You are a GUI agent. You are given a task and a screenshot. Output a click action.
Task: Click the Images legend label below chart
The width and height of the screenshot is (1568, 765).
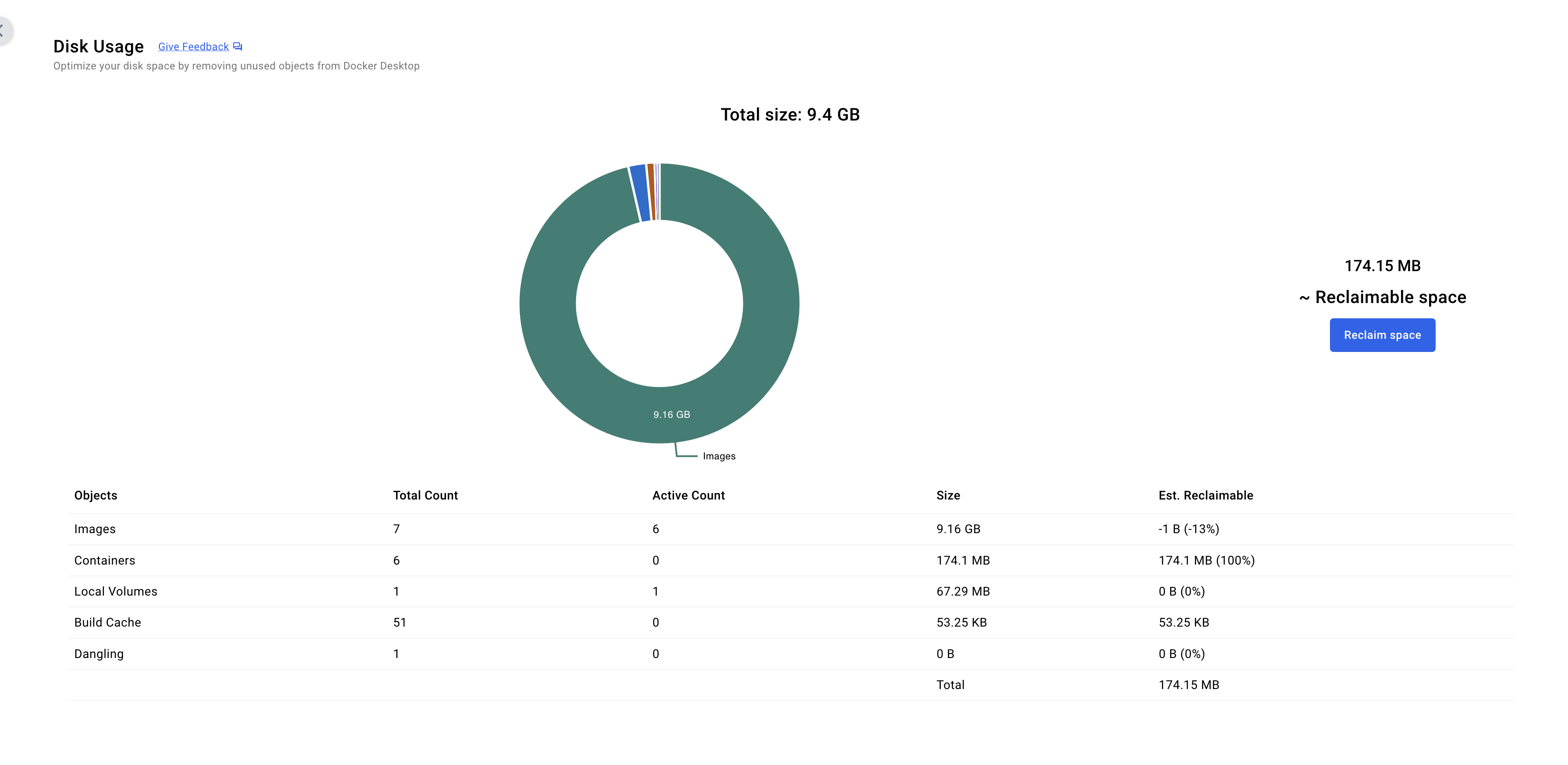click(x=719, y=456)
